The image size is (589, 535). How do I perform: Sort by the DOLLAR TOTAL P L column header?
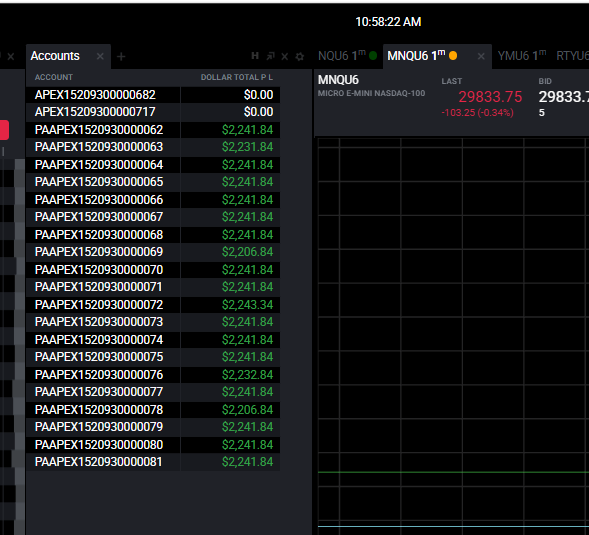(x=237, y=77)
